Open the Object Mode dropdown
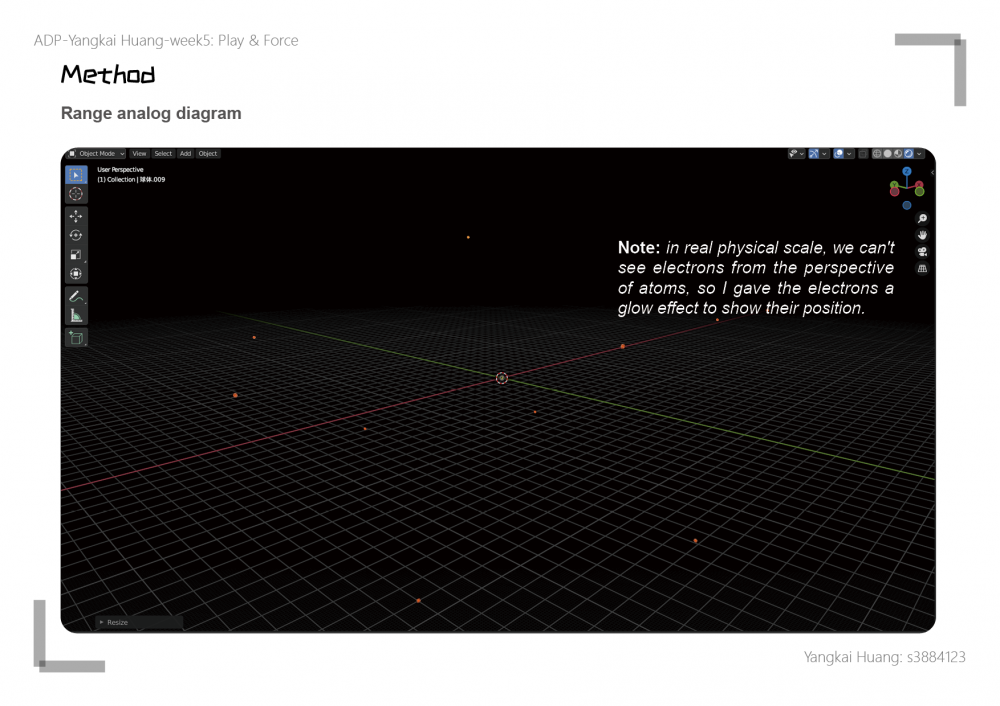This screenshot has height=706, width=1000. tap(97, 154)
